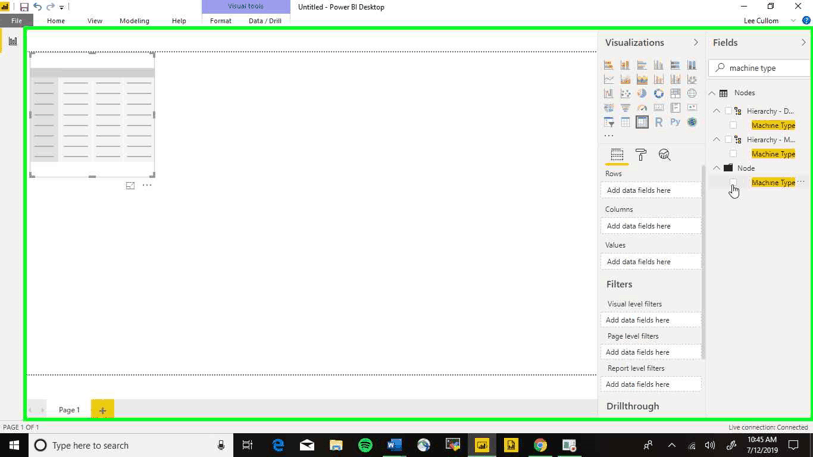Select the Clustered column chart visualization

coord(658,65)
